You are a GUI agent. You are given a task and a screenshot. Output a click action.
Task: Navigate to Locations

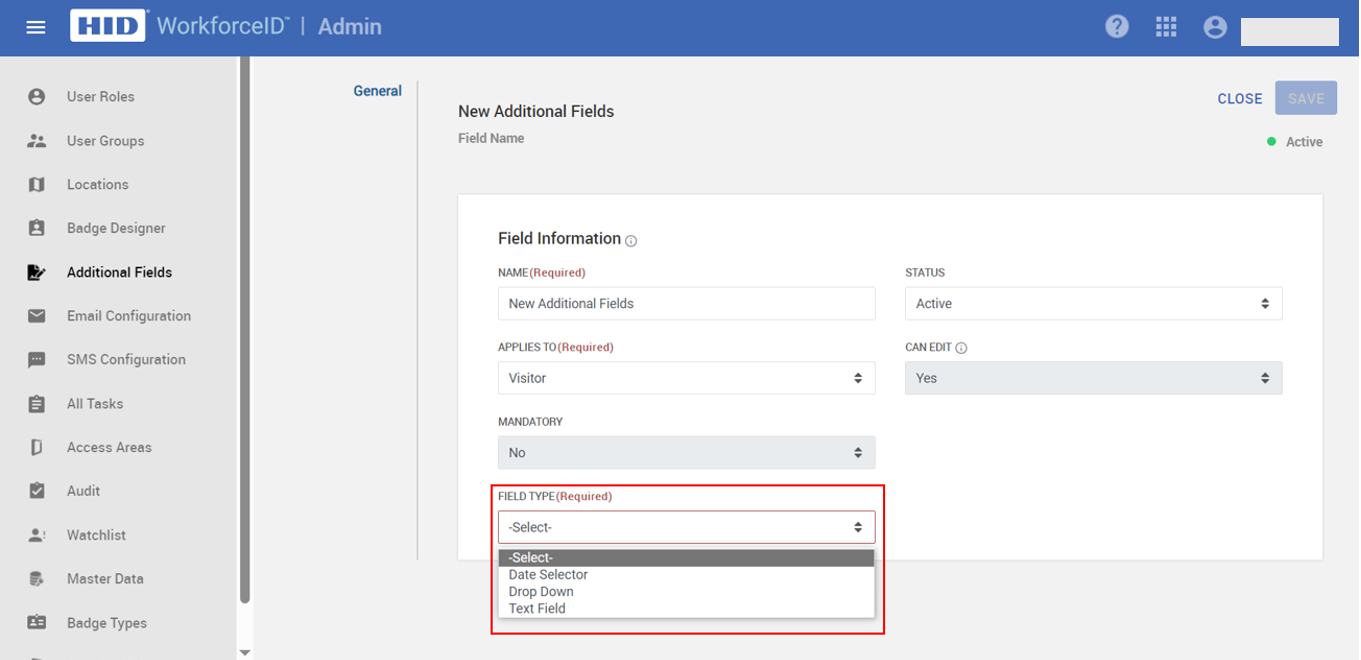click(97, 185)
